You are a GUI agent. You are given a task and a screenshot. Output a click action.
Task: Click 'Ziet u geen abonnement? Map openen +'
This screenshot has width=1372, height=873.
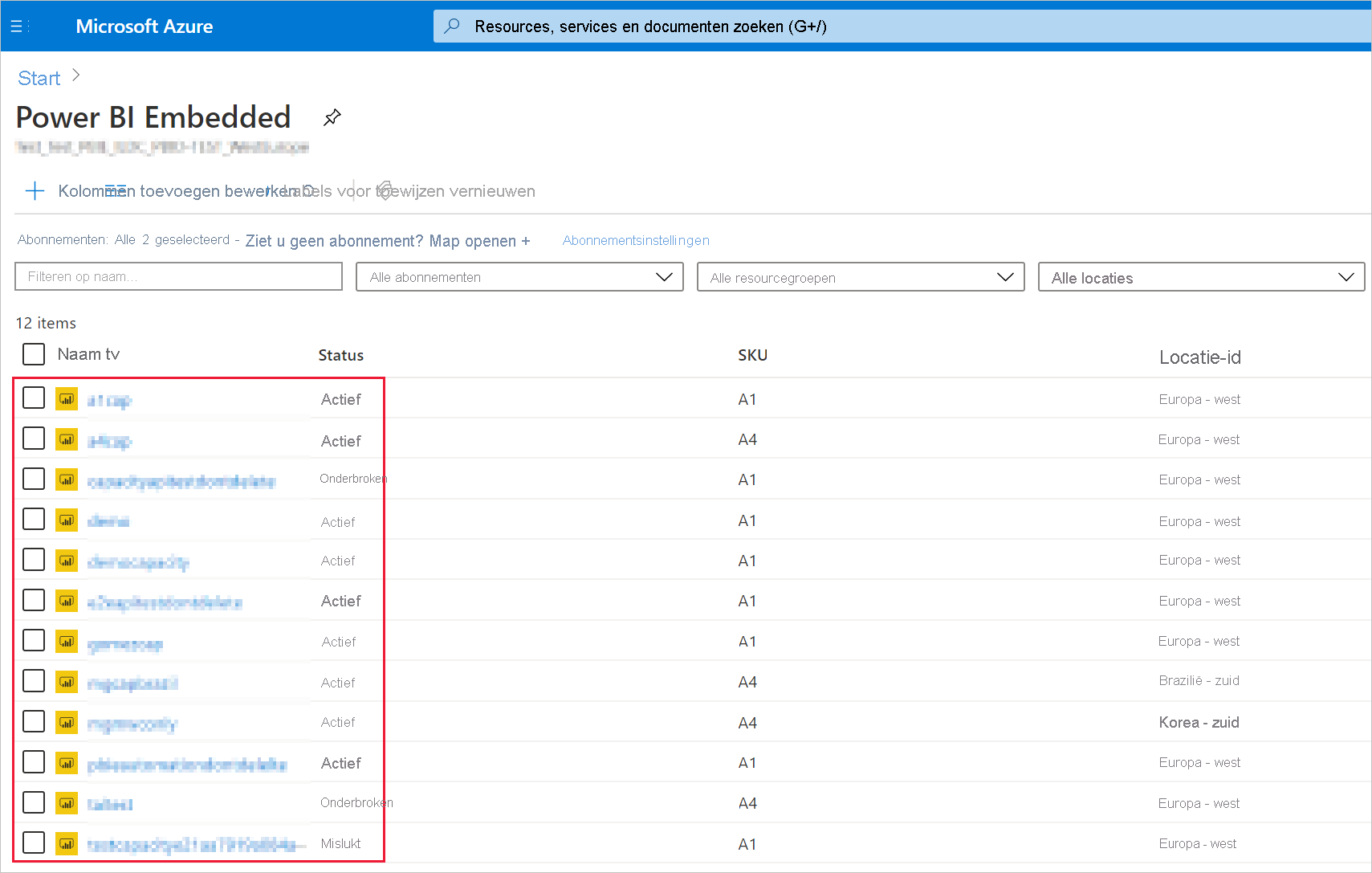click(388, 241)
